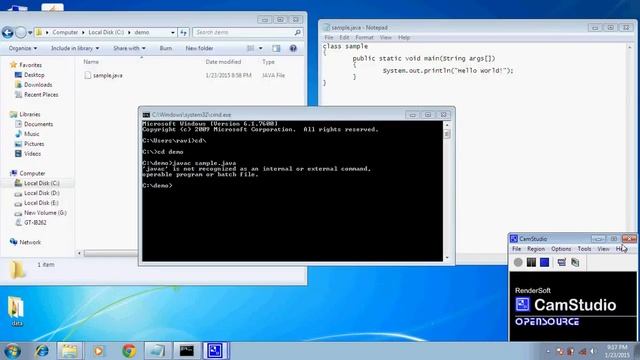Click Explorer refresh button

(183, 32)
